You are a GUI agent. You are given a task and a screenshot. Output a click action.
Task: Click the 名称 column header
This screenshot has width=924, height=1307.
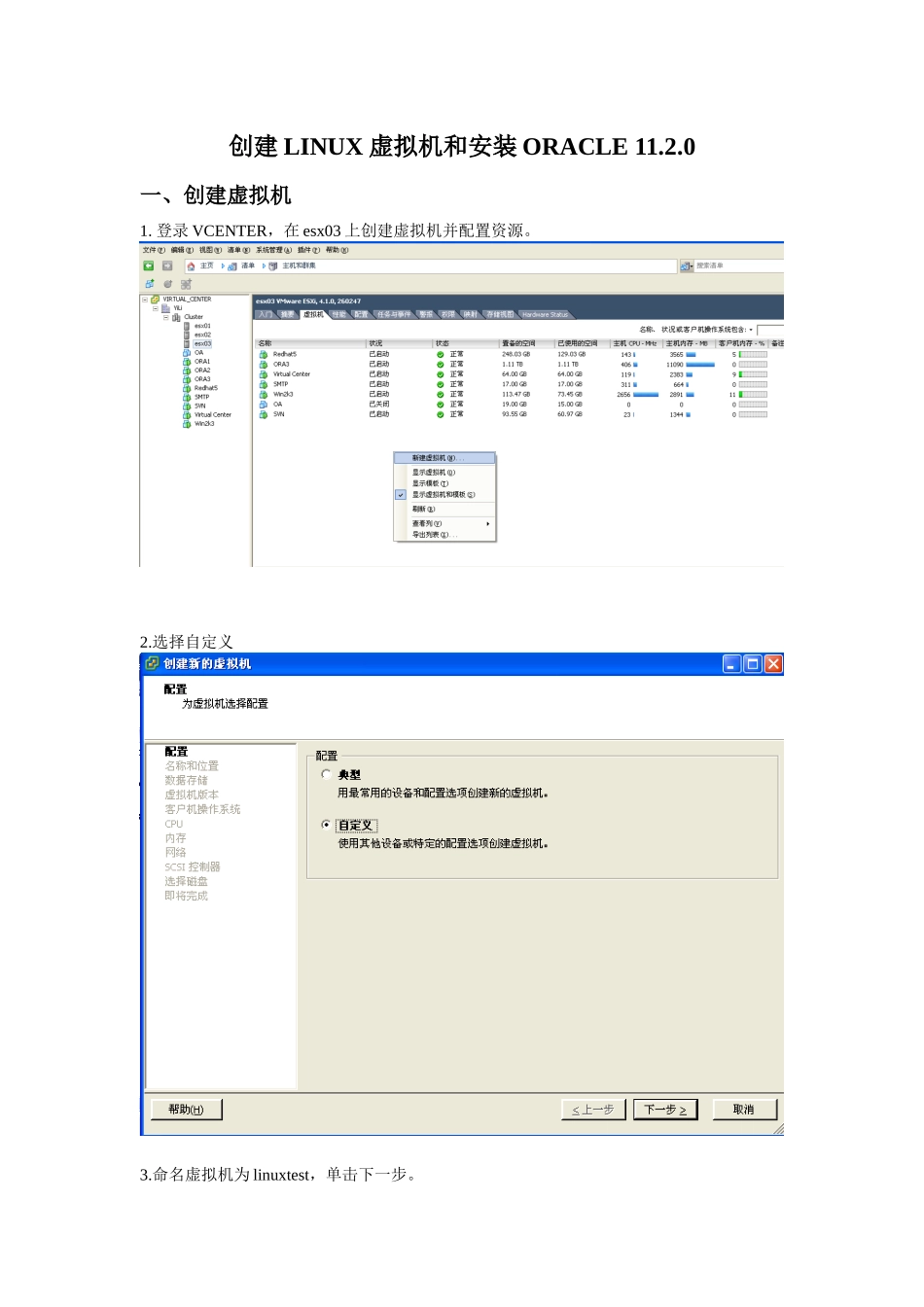point(310,343)
